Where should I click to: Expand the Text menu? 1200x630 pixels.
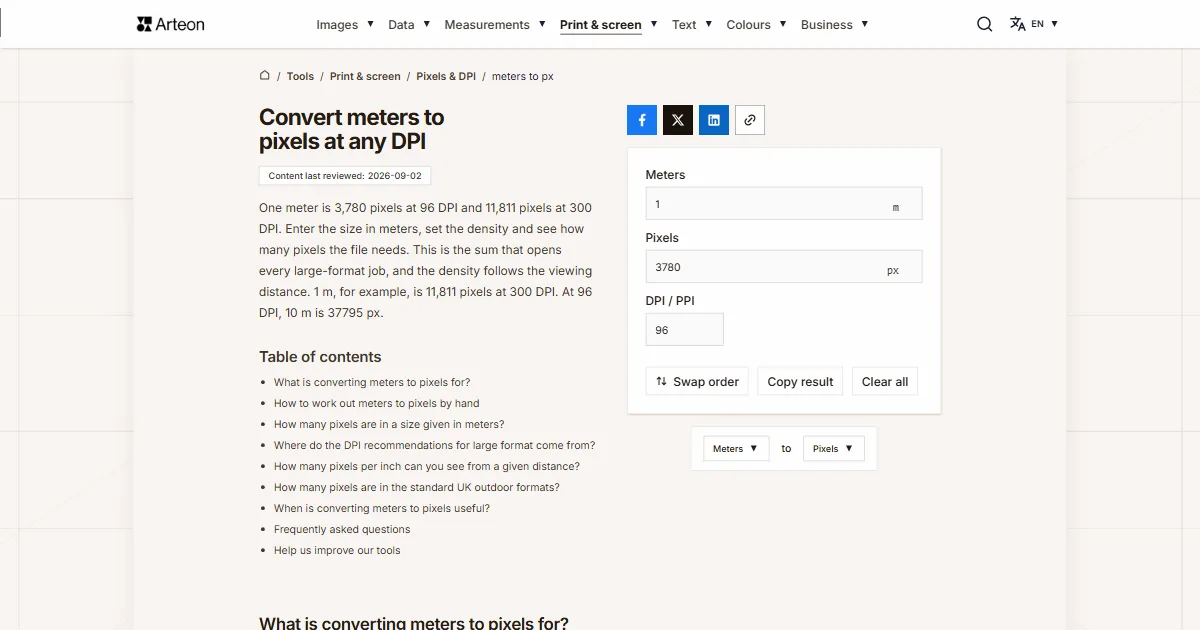[692, 24]
